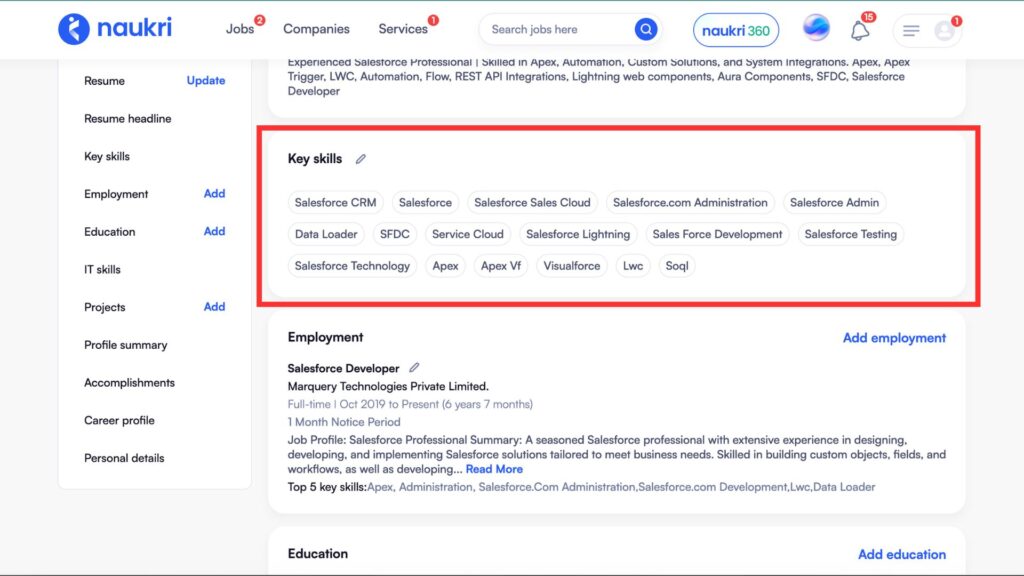Click Add beside Projects in sidebar
Screen dimensions: 1024x576
[214, 307]
